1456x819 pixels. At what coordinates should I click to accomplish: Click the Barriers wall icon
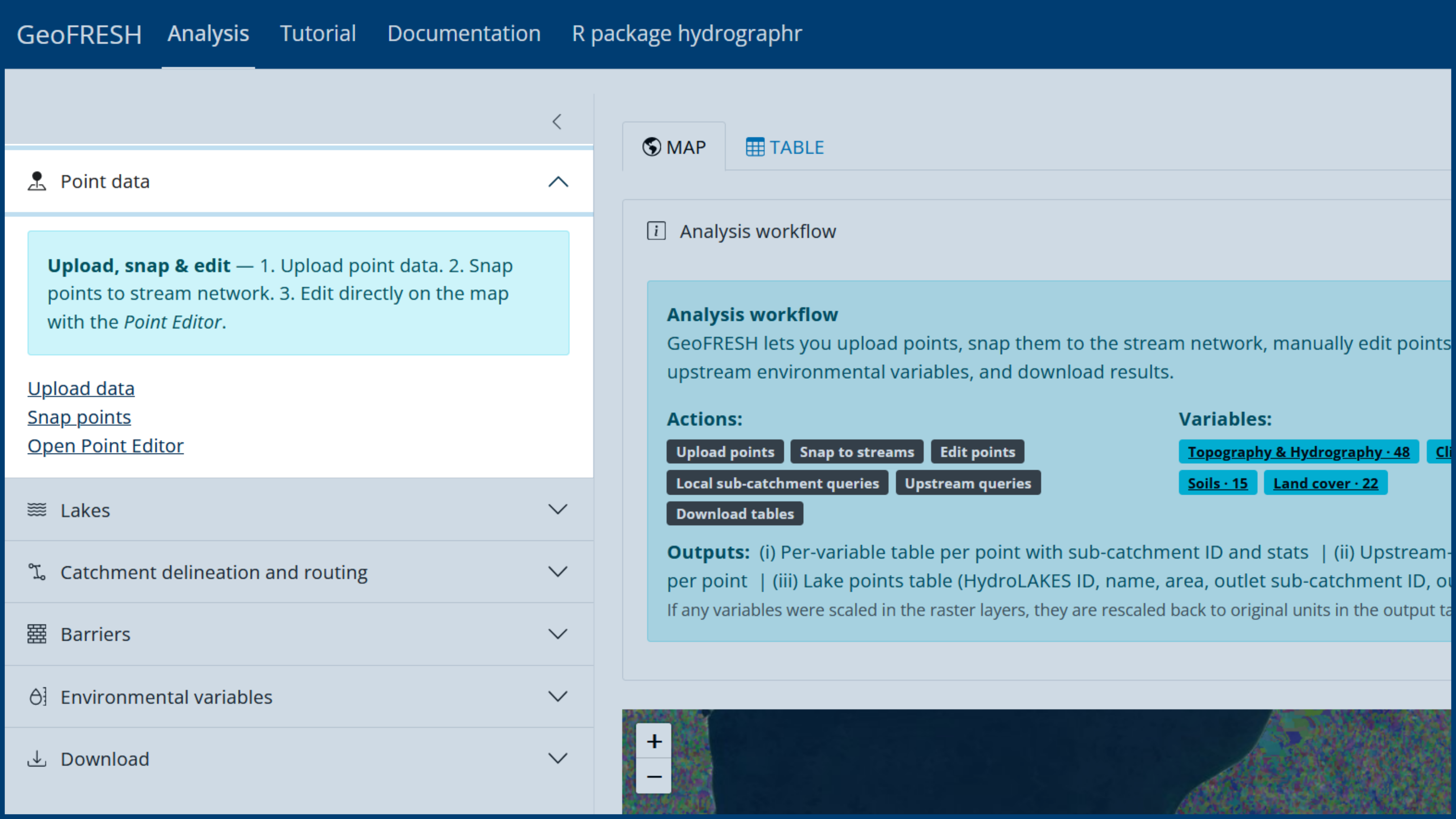[x=37, y=634]
